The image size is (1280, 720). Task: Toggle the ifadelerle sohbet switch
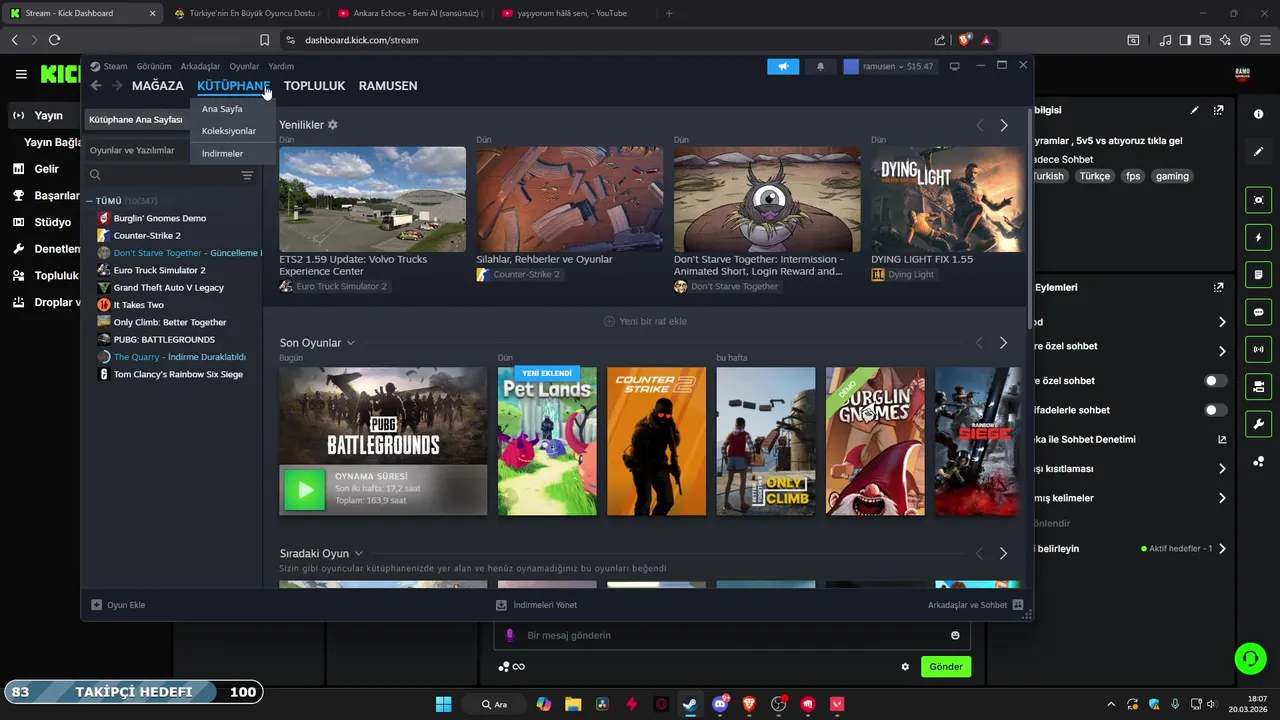[1215, 410]
